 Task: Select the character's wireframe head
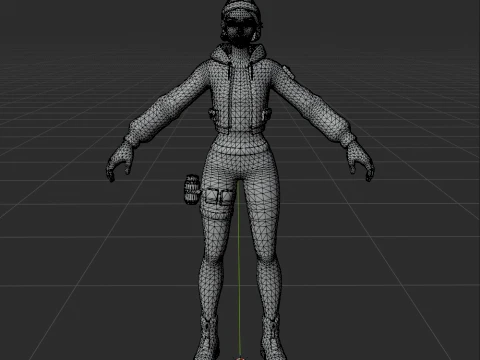[241, 23]
